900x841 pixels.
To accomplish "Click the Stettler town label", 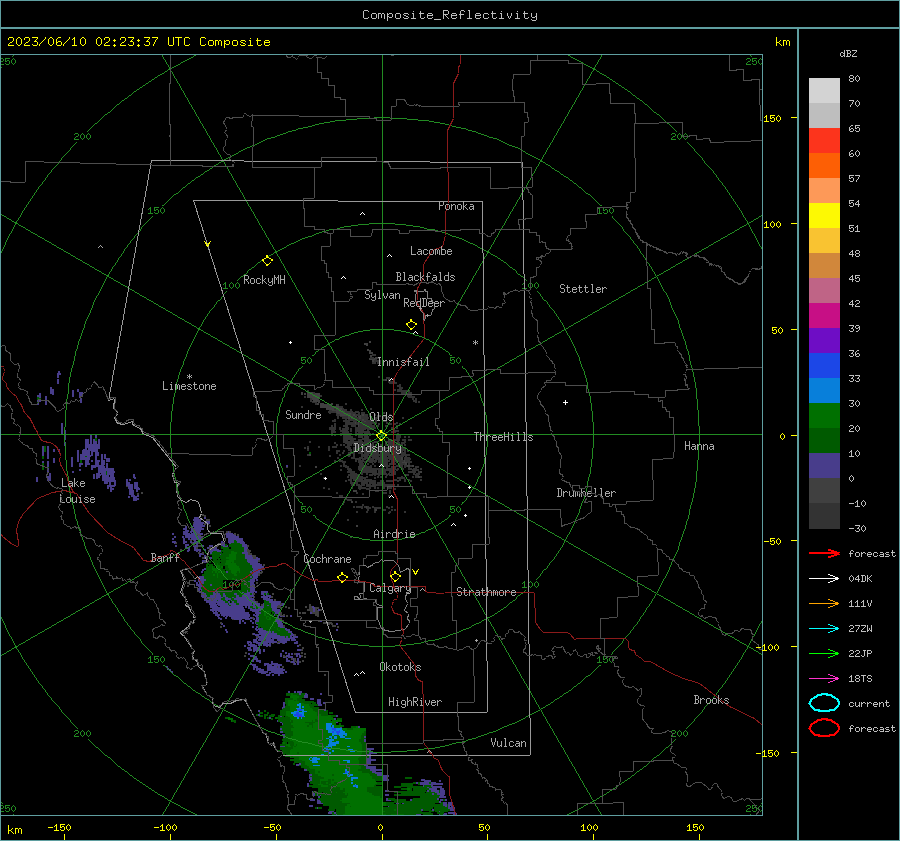I will 583,289.
